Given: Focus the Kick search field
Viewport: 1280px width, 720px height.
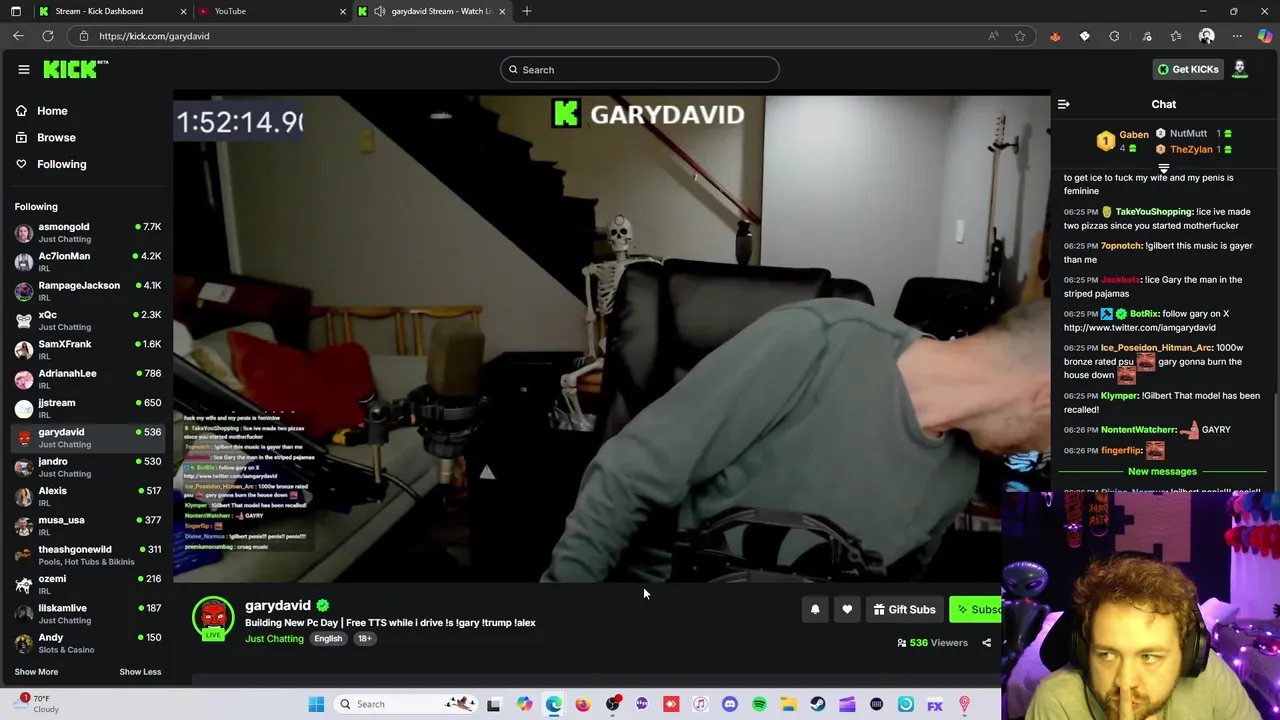Looking at the screenshot, I should 640,69.
